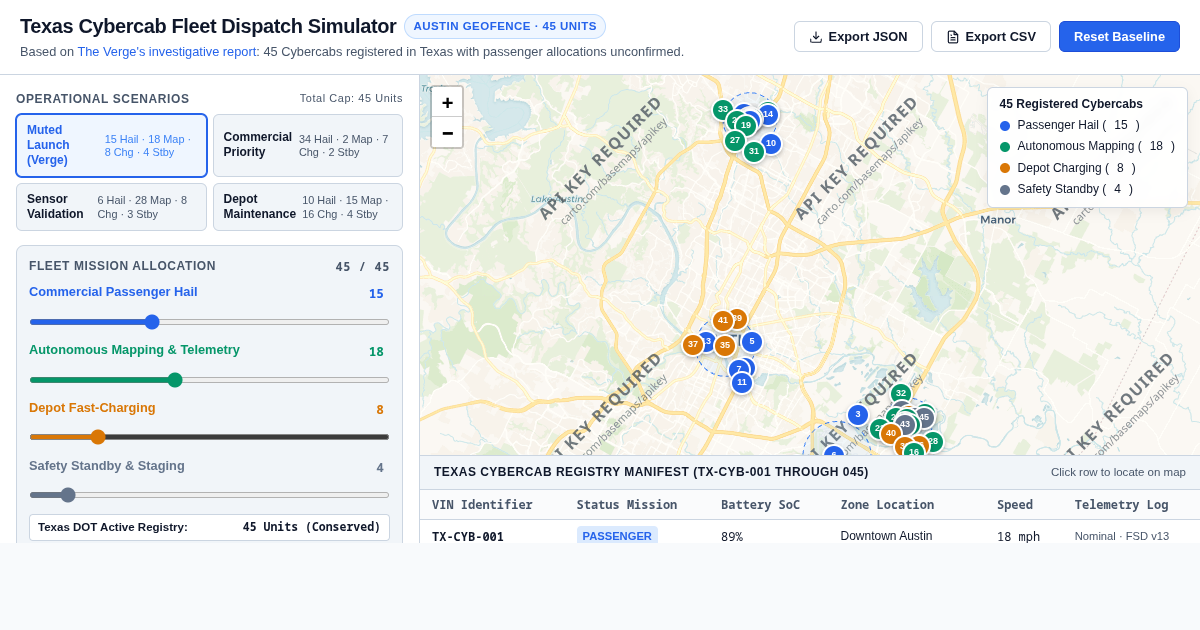Image resolution: width=1200 pixels, height=630 pixels.
Task: Select blue map marker 11
Action: click(742, 383)
